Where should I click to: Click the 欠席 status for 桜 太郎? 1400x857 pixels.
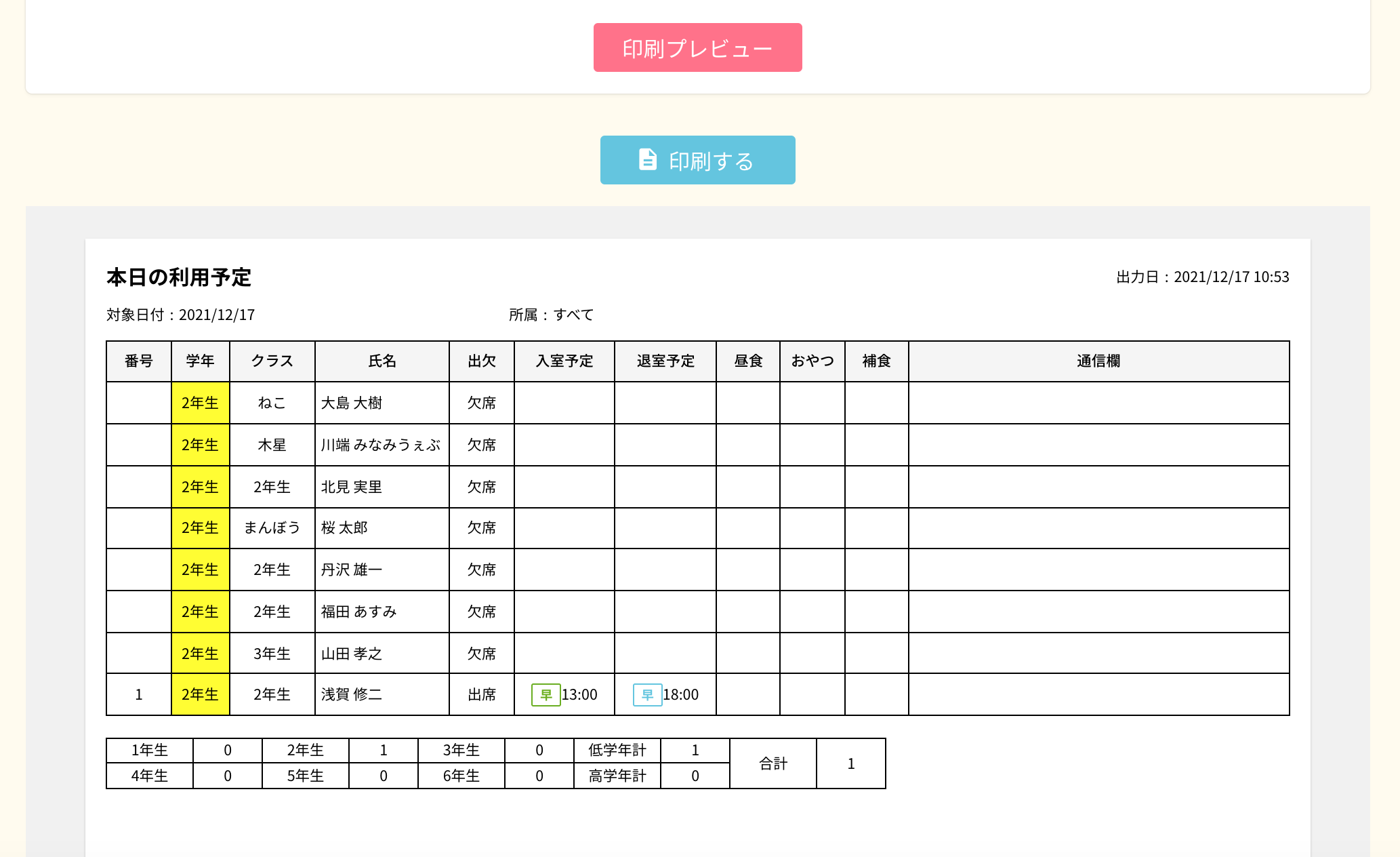[482, 528]
